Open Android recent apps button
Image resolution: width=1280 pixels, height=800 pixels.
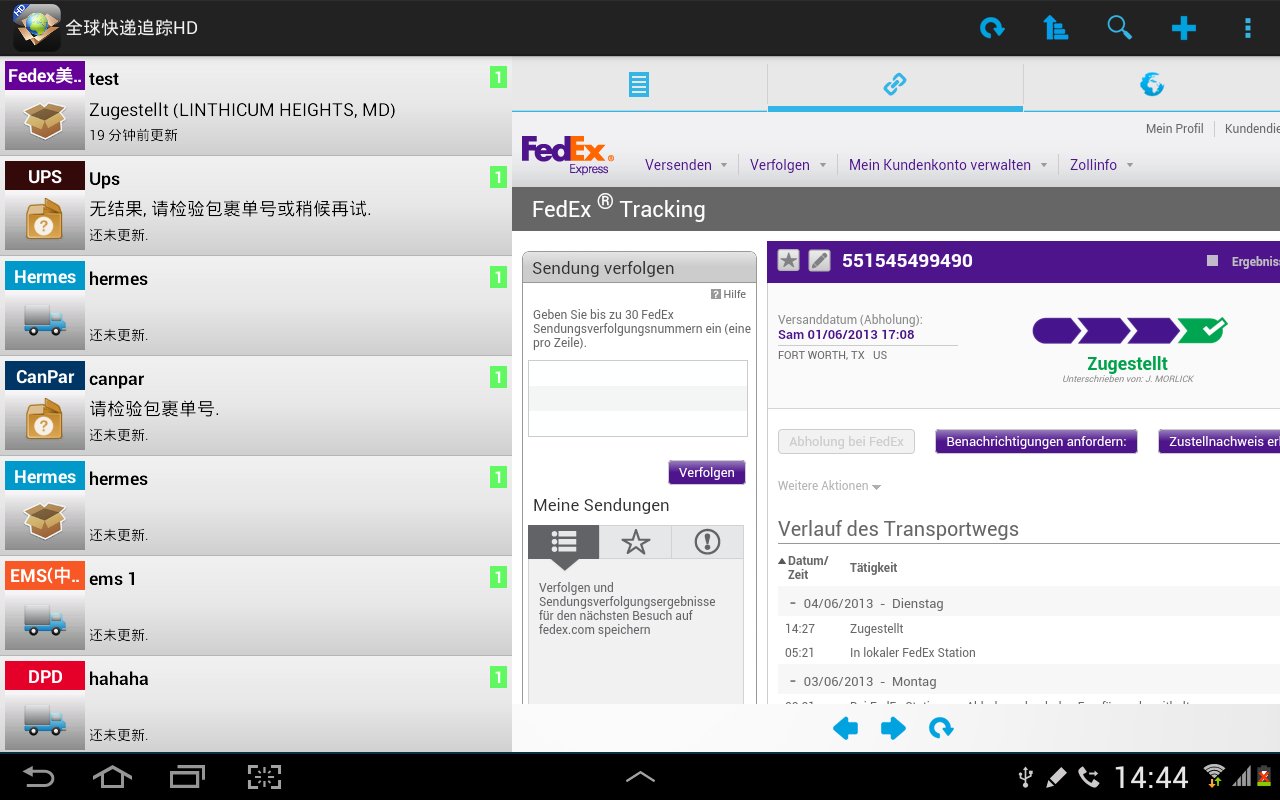tap(187, 777)
